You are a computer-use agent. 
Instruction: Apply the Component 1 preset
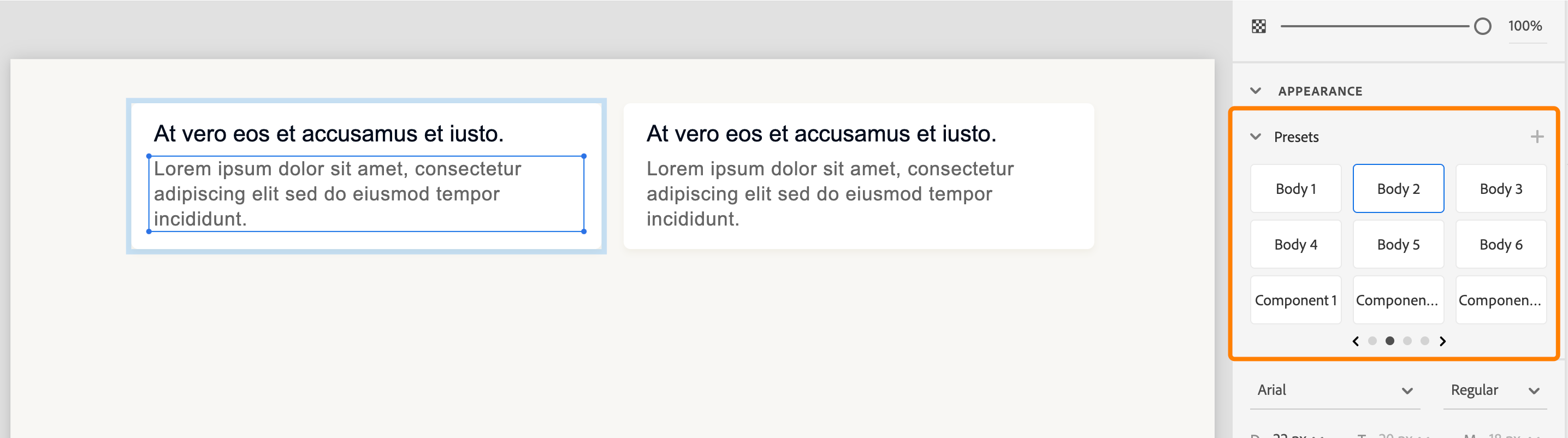click(x=1295, y=300)
